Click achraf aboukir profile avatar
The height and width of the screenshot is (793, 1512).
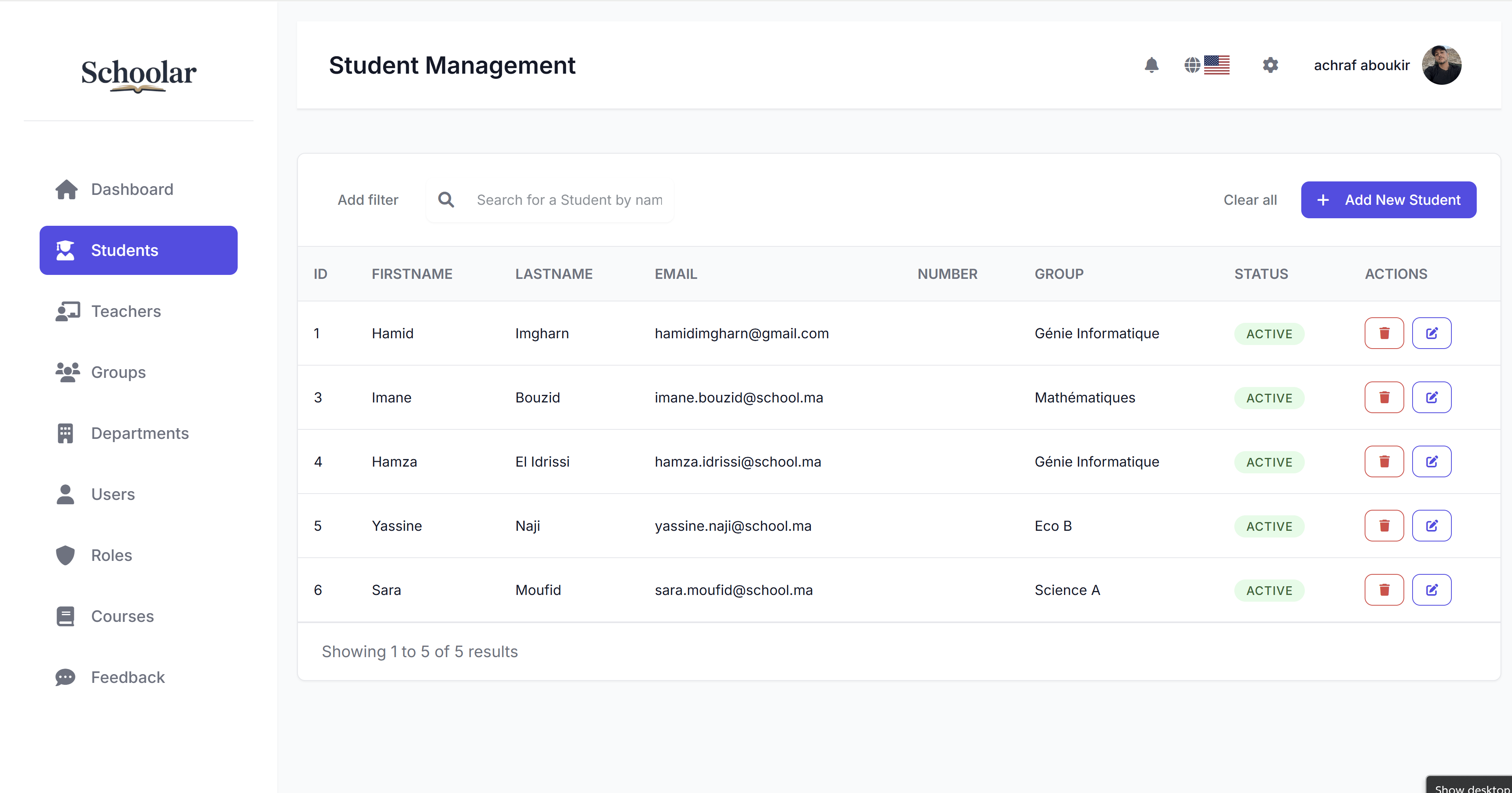coord(1441,65)
